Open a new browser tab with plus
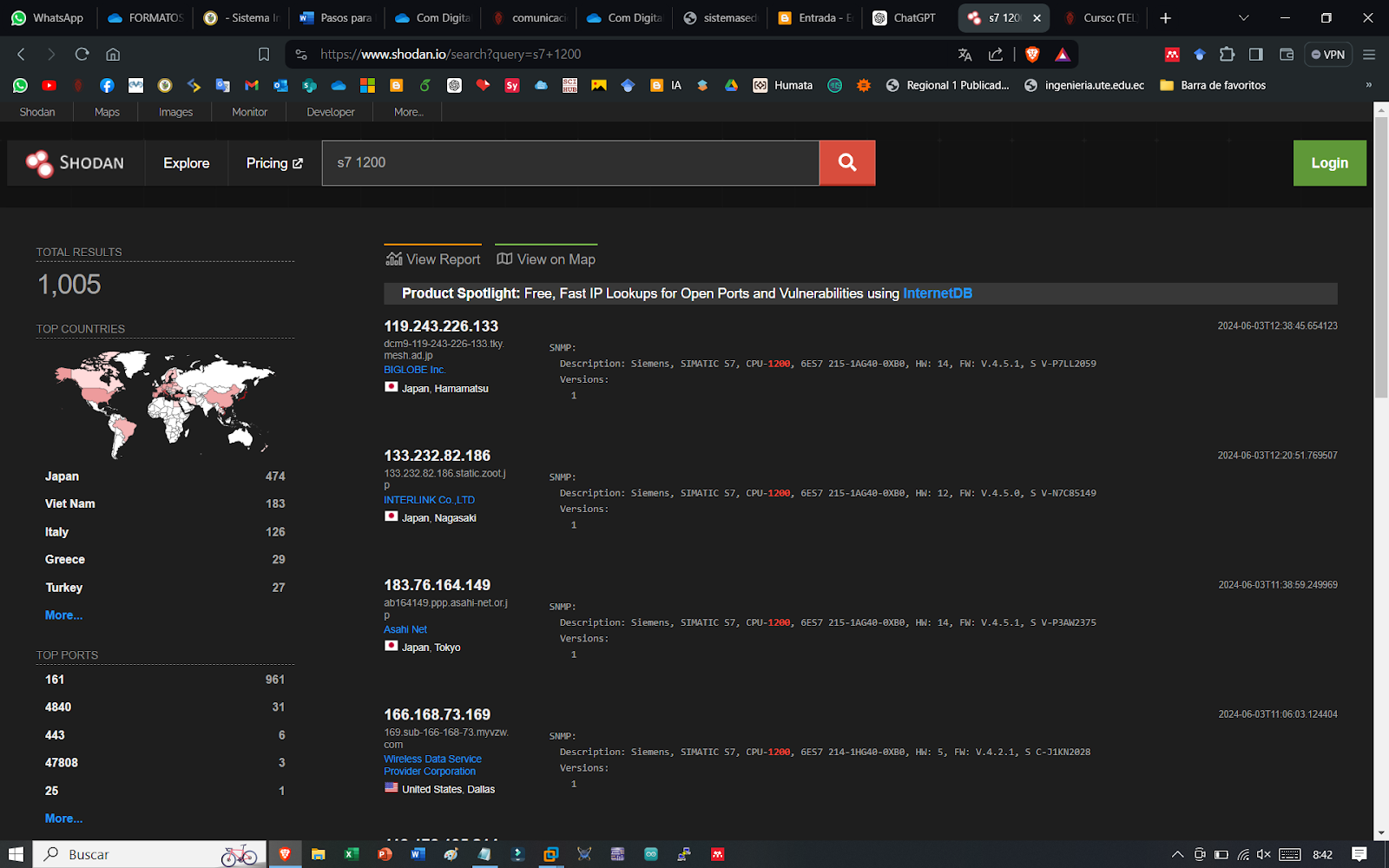The image size is (1389, 868). (x=1165, y=17)
